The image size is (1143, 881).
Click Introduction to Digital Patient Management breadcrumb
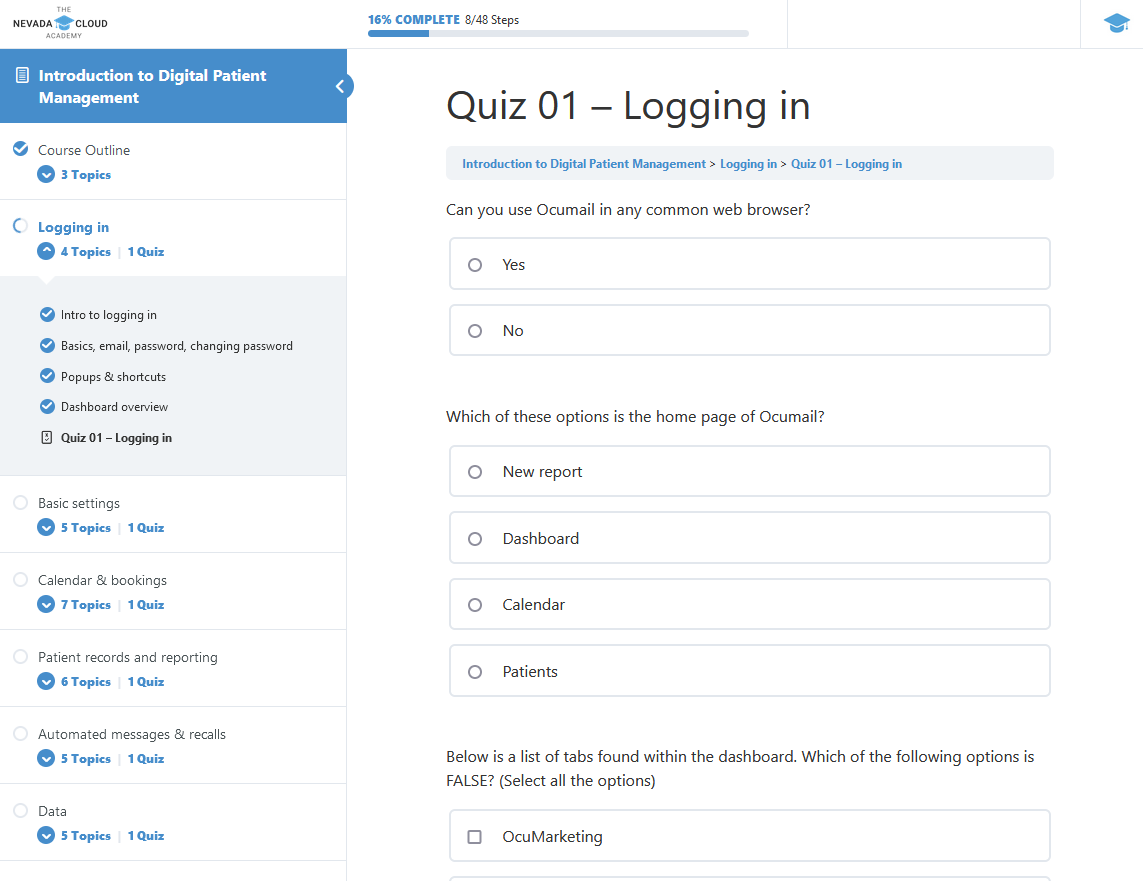584,164
